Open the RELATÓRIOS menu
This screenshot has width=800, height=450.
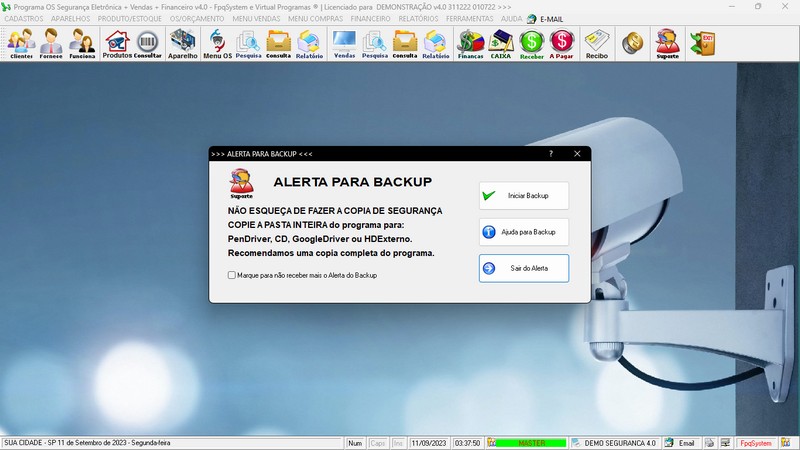tap(418, 18)
